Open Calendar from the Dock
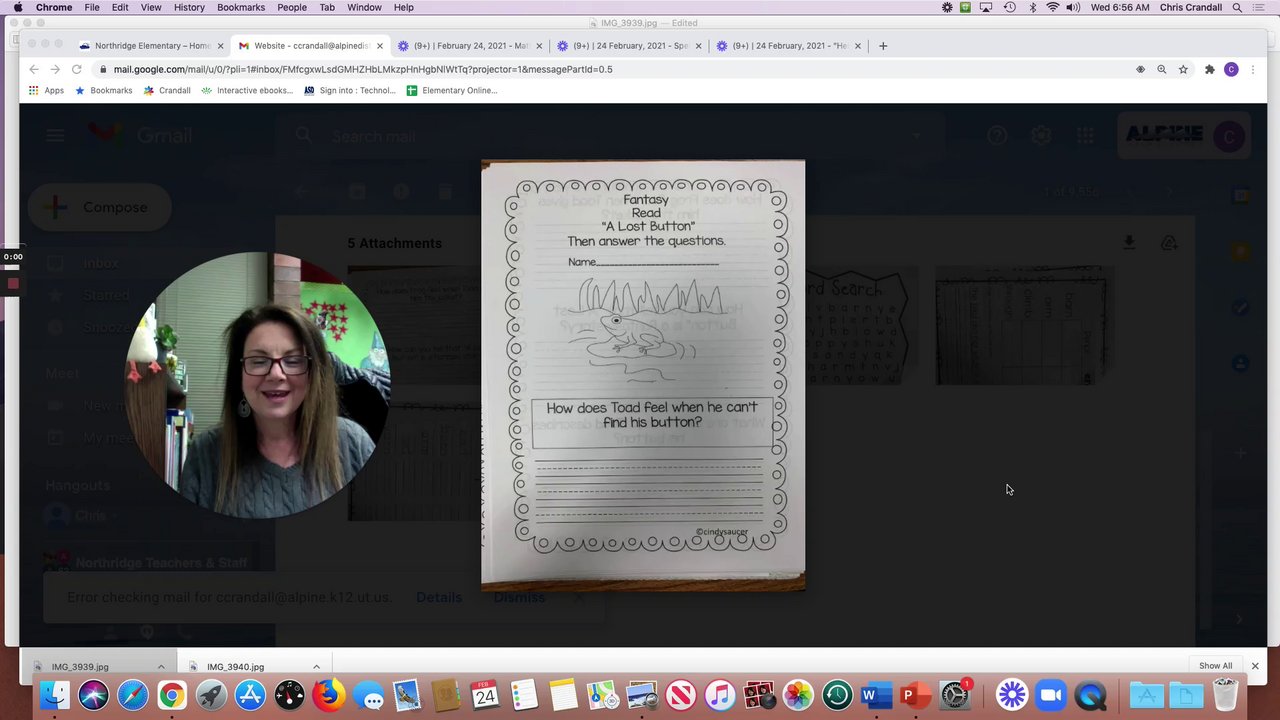Screen dimensions: 1280x720 pyautogui.click(x=485, y=695)
